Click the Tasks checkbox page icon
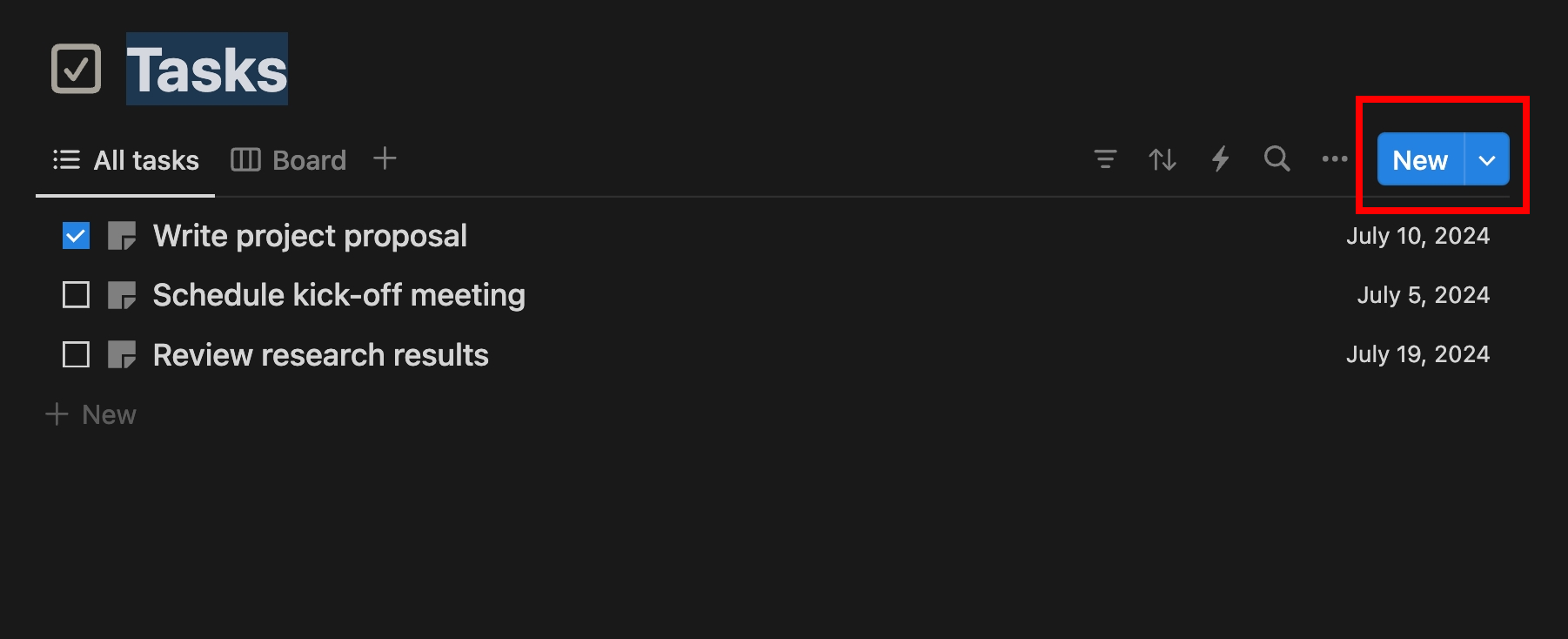Image resolution: width=1568 pixels, height=639 pixels. coord(77,69)
